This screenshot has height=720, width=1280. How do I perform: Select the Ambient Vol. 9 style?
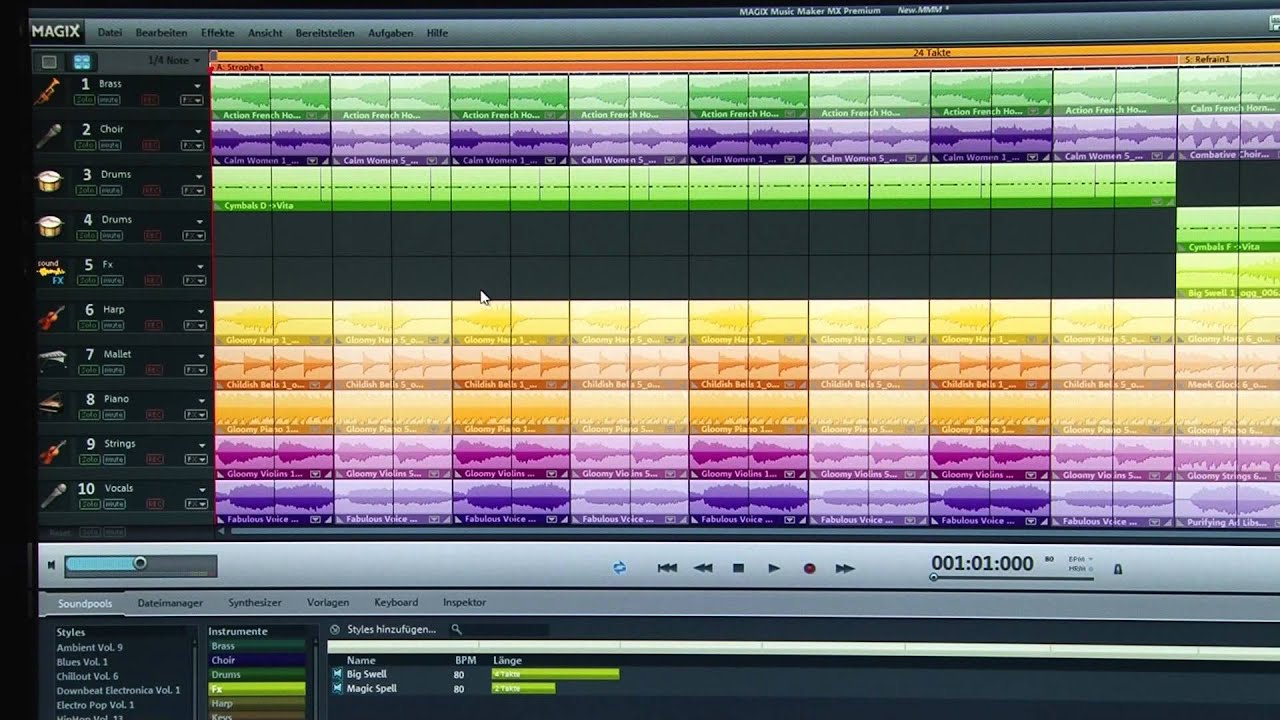[x=90, y=647]
